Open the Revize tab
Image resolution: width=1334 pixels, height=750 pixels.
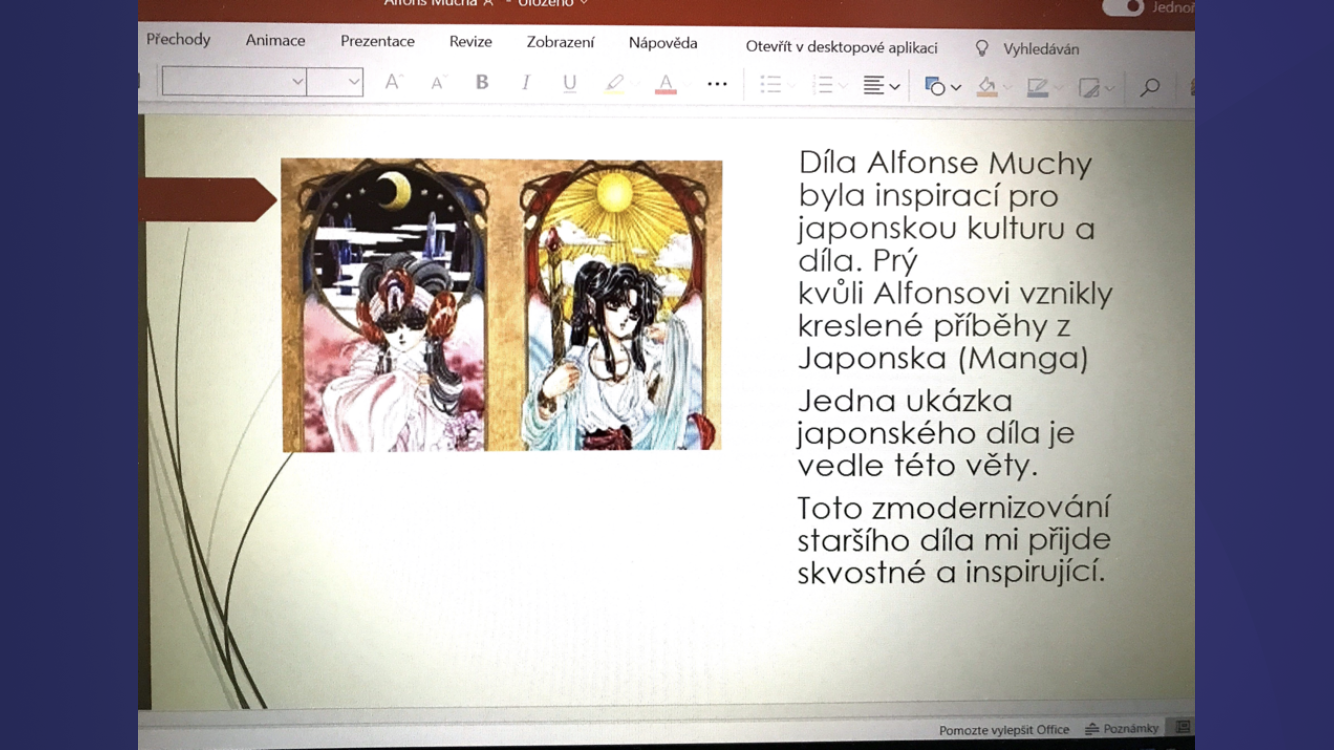point(471,42)
